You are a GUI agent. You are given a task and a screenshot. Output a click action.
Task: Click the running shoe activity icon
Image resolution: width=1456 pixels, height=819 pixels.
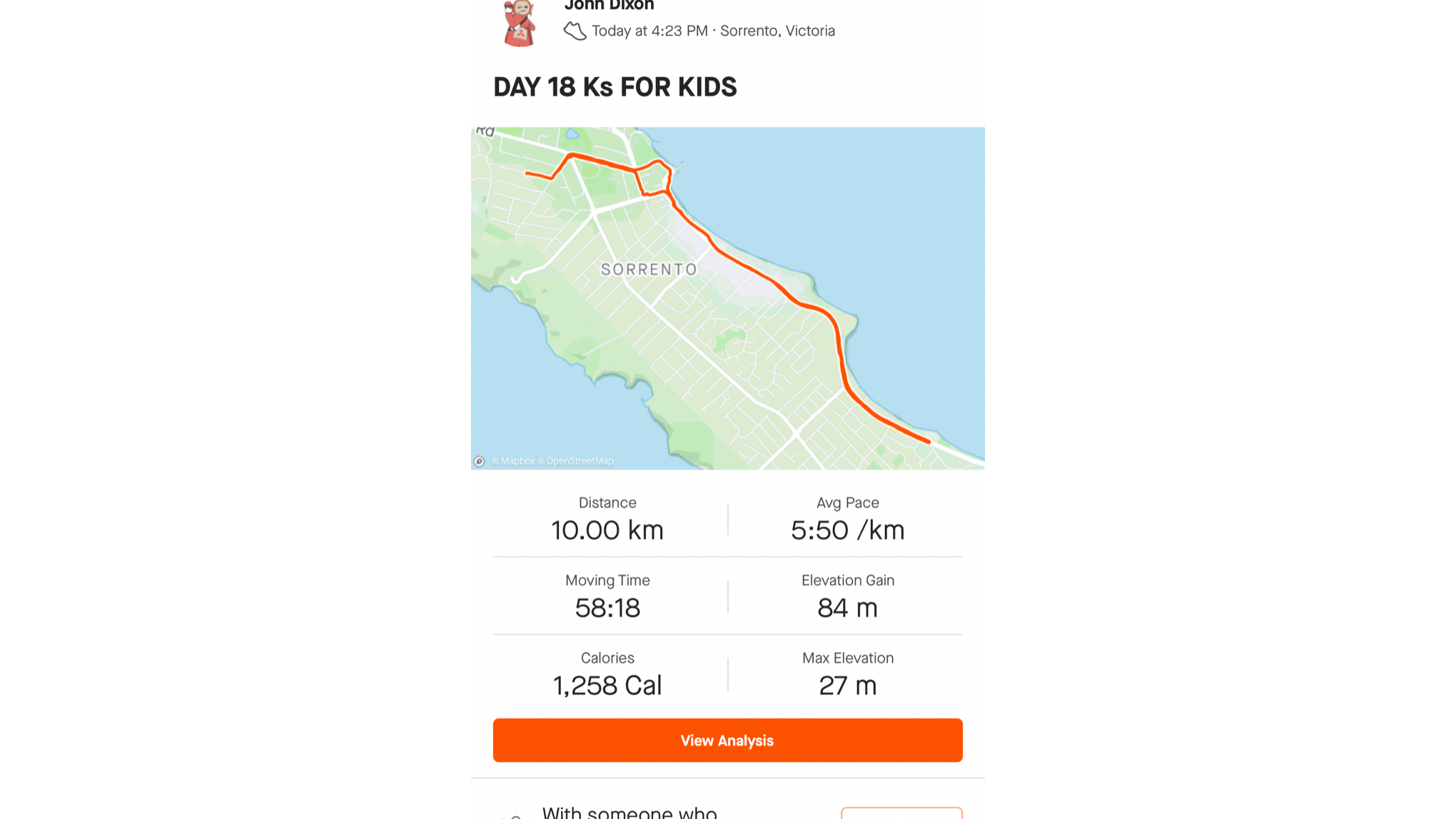[575, 31]
